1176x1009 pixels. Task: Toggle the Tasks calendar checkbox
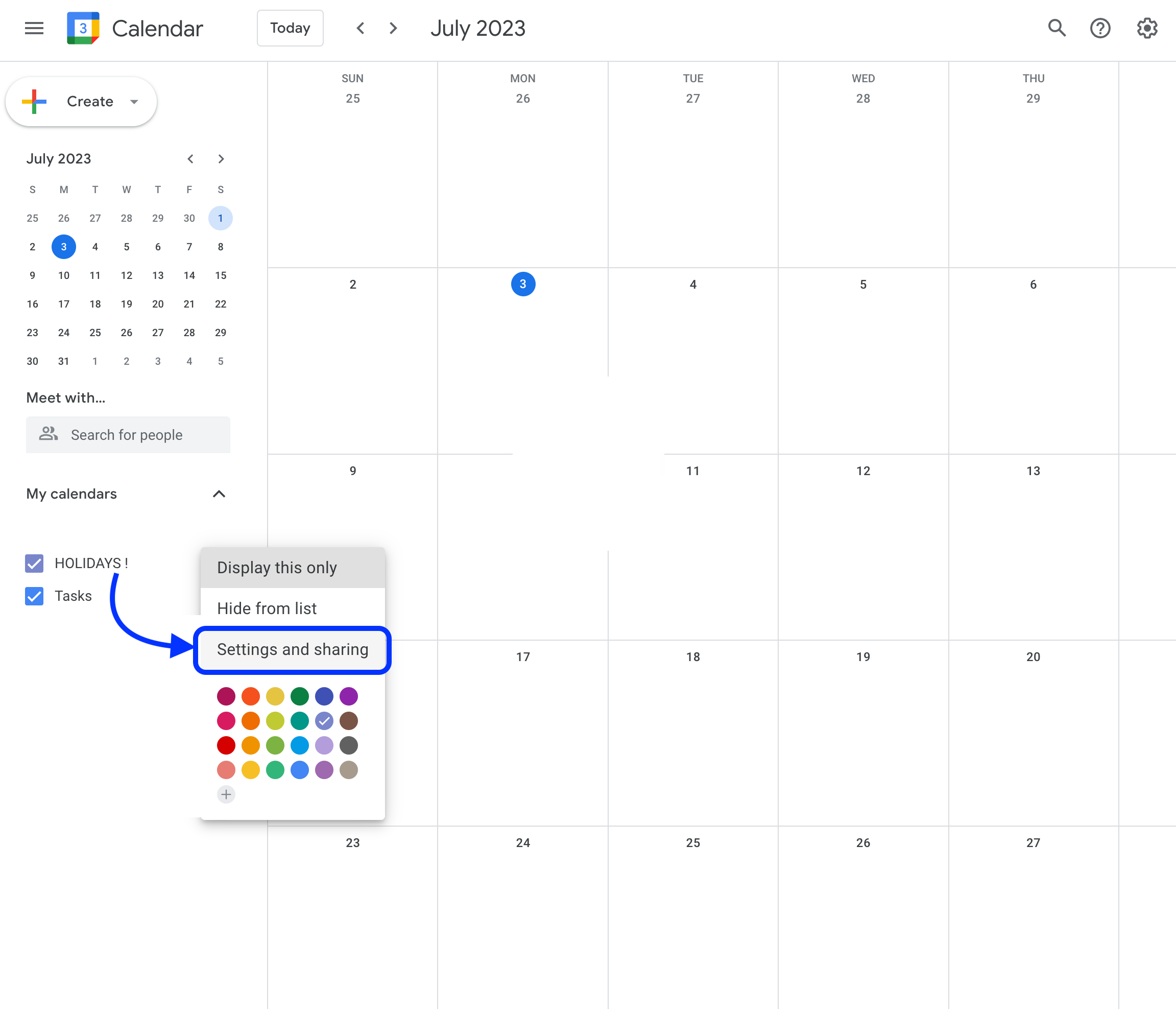(35, 595)
